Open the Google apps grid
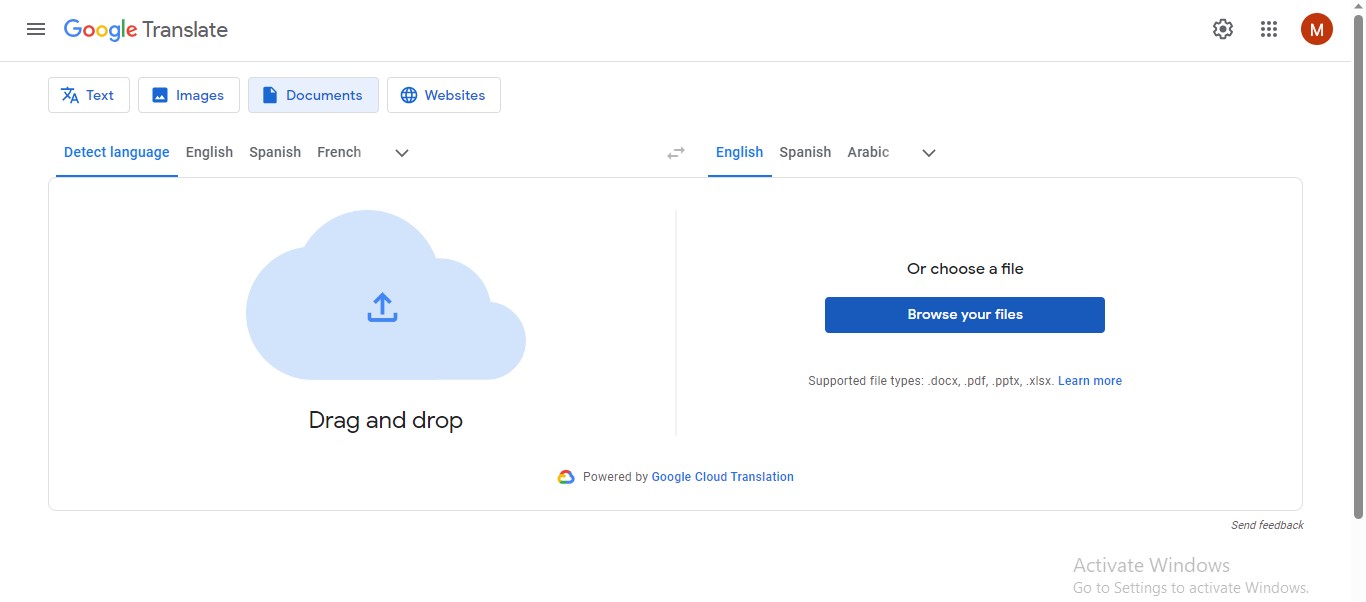 click(x=1269, y=29)
